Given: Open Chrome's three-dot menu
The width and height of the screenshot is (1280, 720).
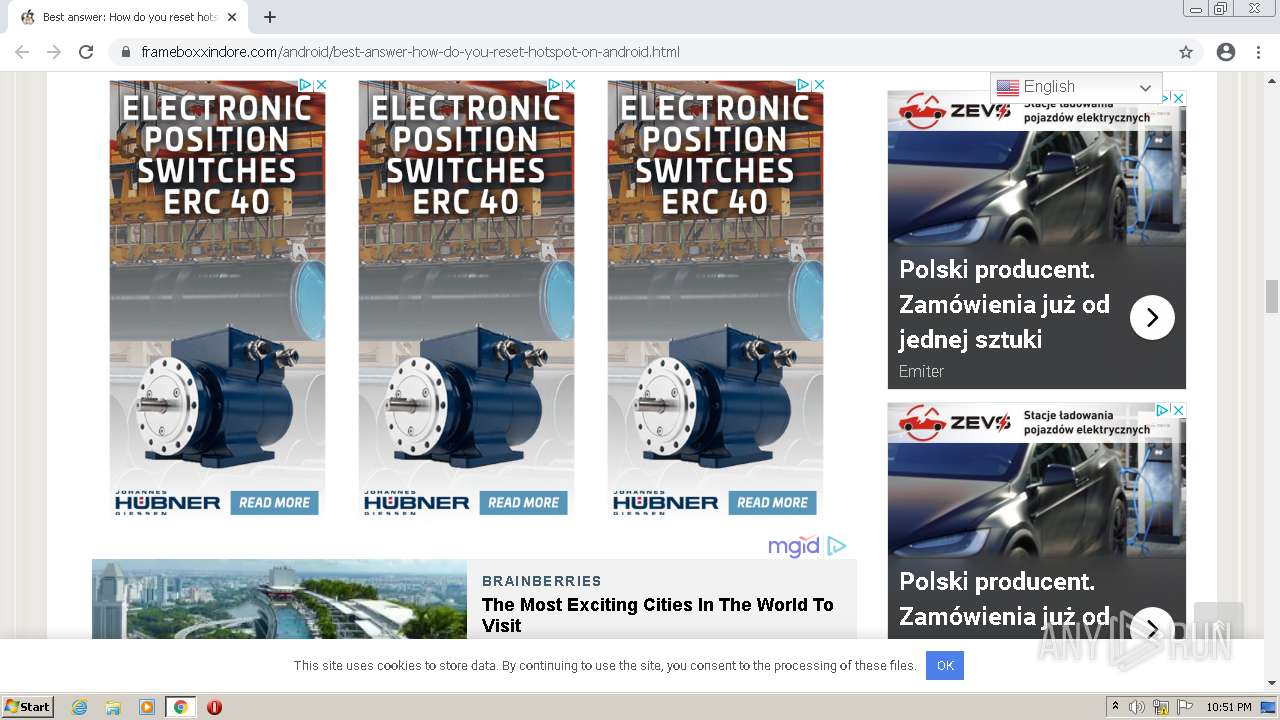Looking at the screenshot, I should click(x=1258, y=52).
